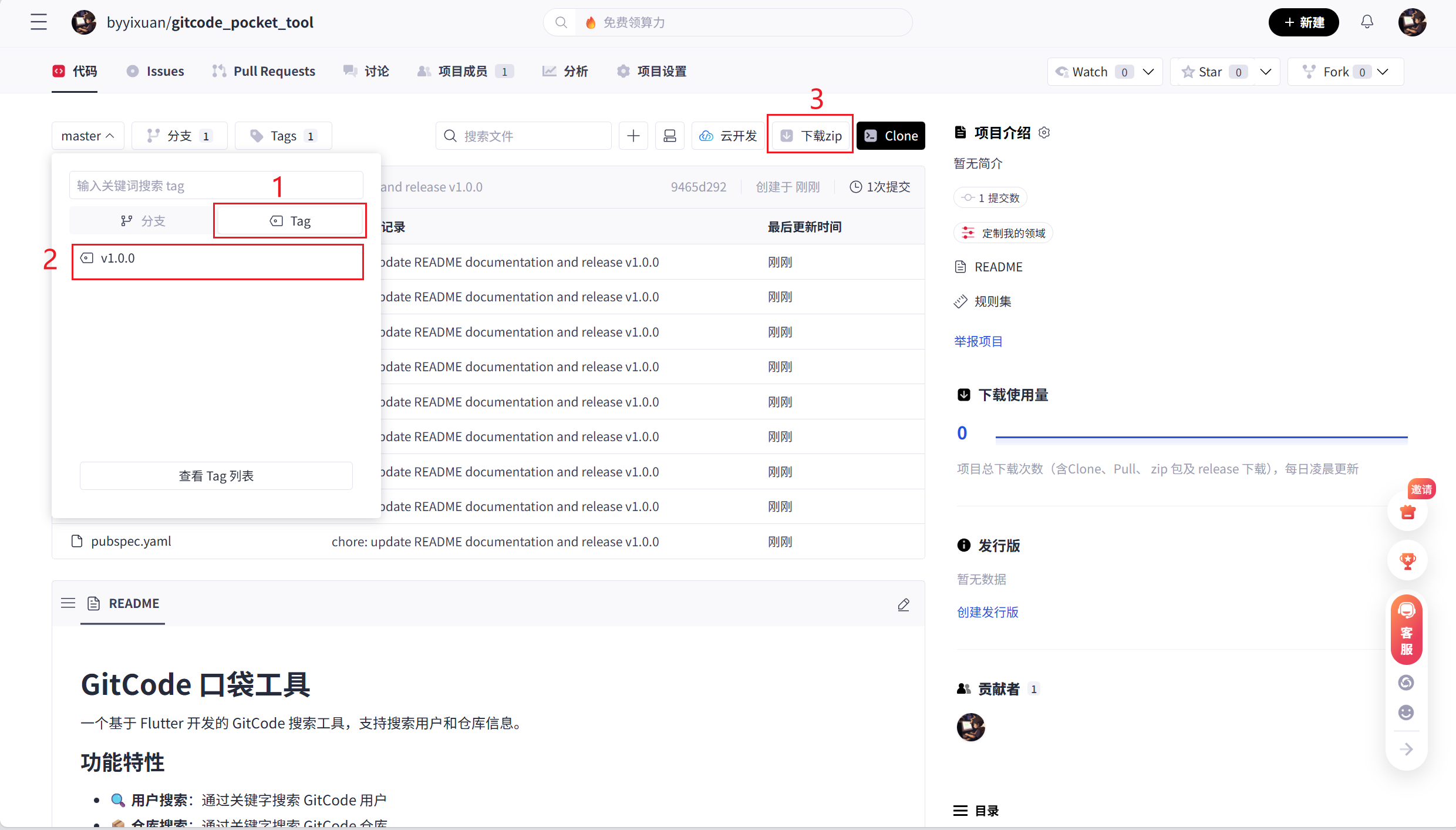
Task: Open README outline list icon
Action: click(68, 603)
